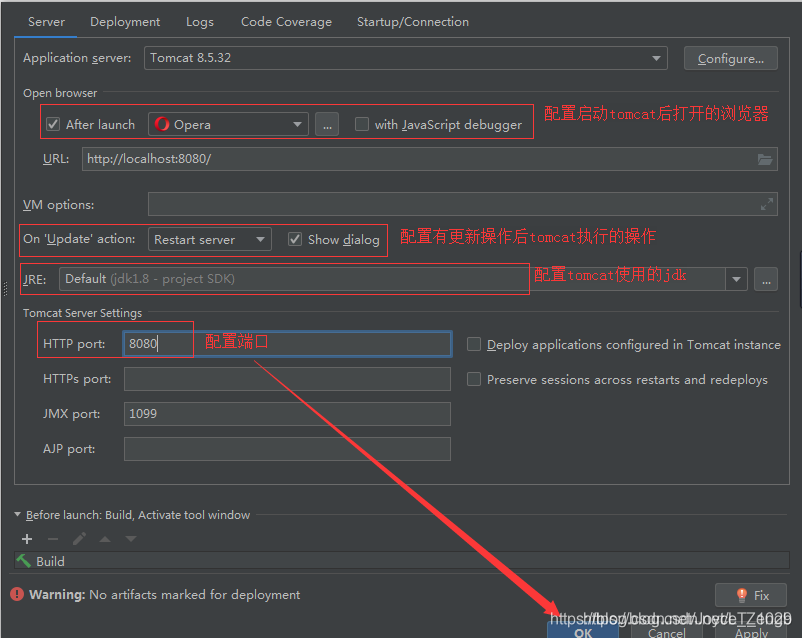Image resolution: width=802 pixels, height=638 pixels.
Task: Enable the JavaScript debugger checkbox
Action: [x=361, y=123]
